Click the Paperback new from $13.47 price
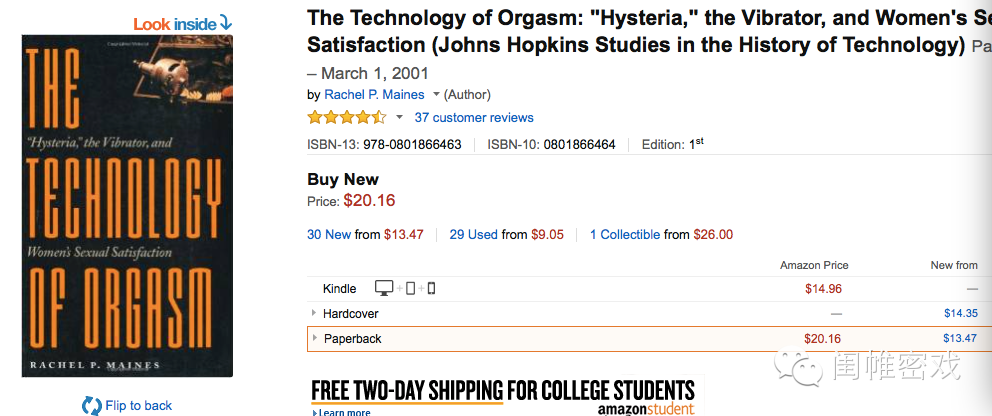The width and height of the screenshot is (992, 416). tap(960, 338)
